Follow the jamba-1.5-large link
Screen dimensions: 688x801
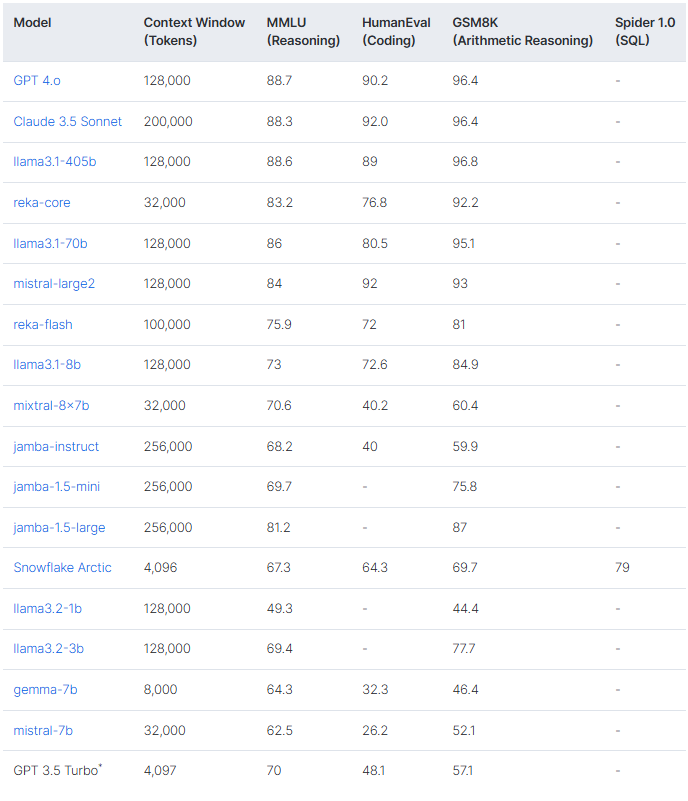tap(59, 527)
